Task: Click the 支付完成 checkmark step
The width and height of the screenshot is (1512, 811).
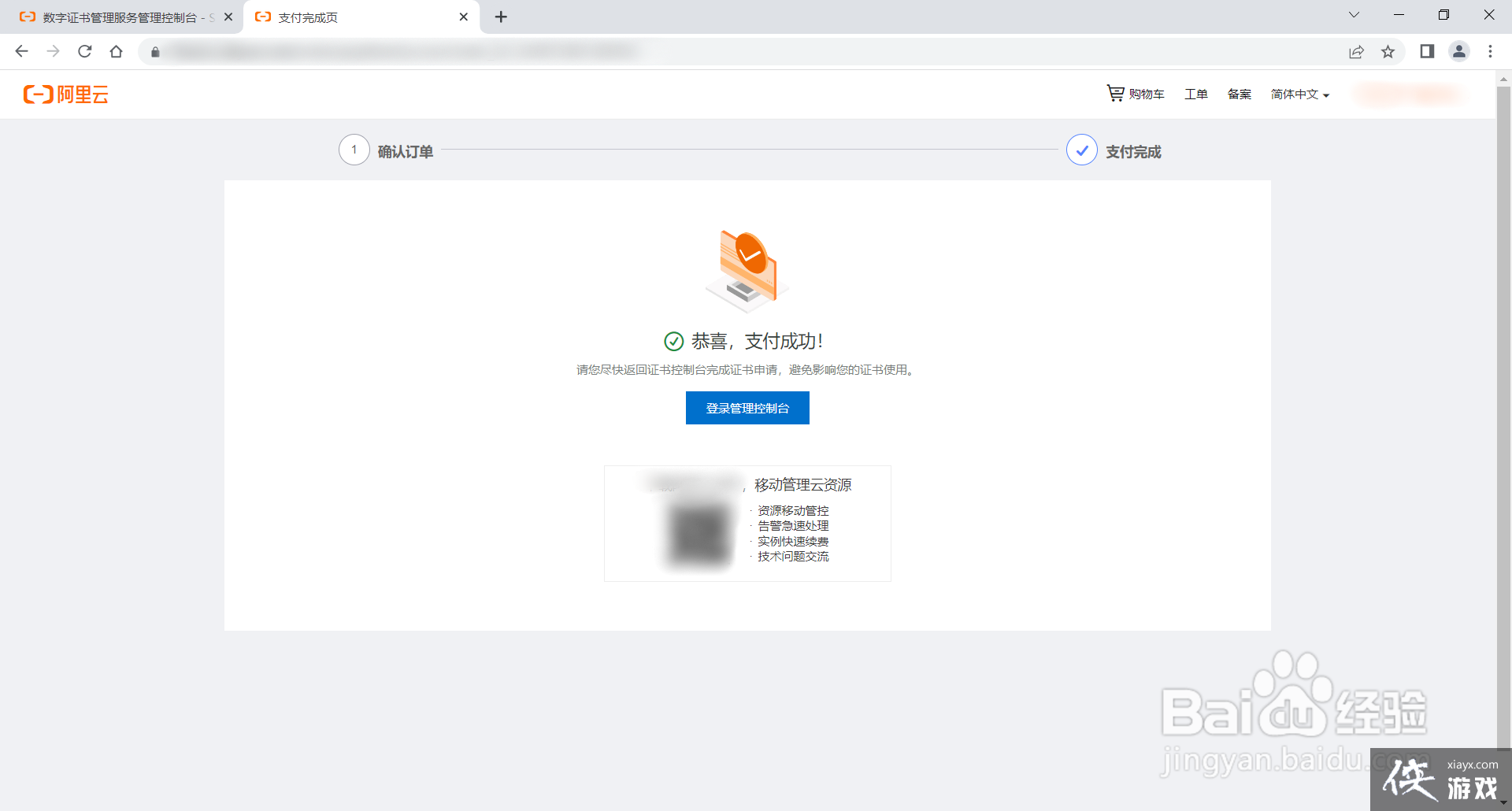Action: click(x=1082, y=150)
